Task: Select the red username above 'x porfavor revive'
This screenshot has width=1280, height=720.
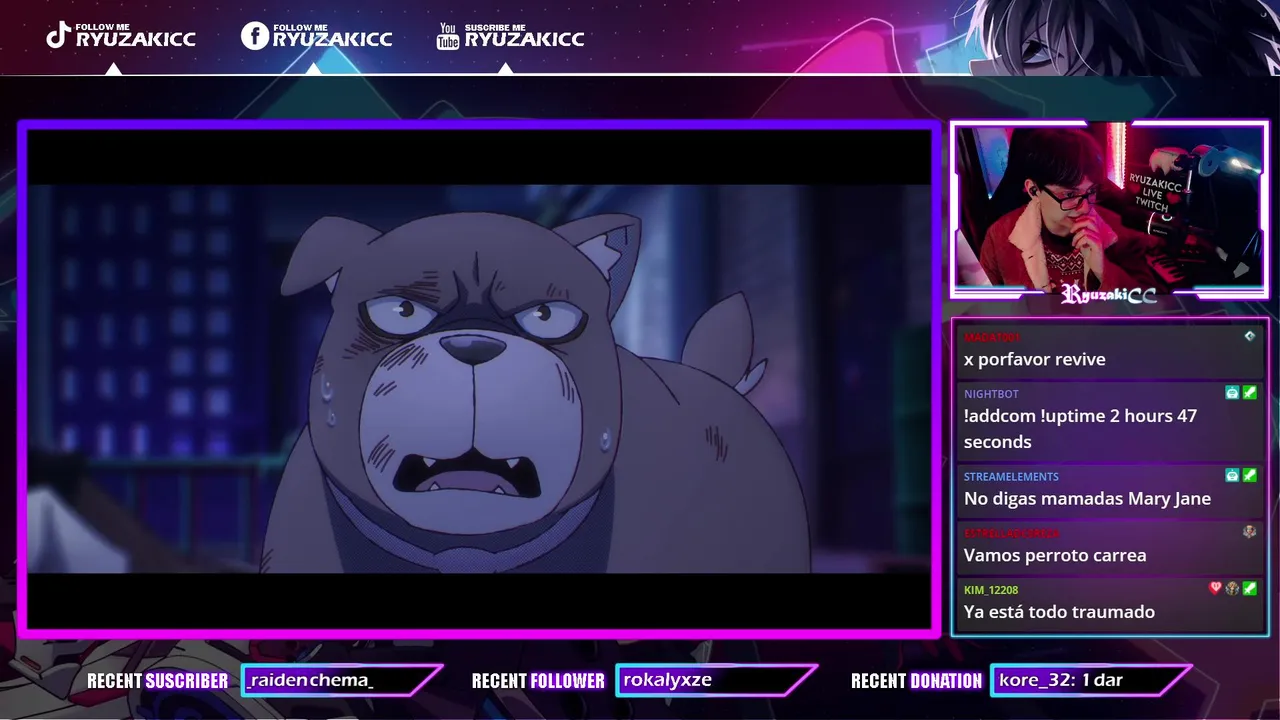Action: click(992, 337)
